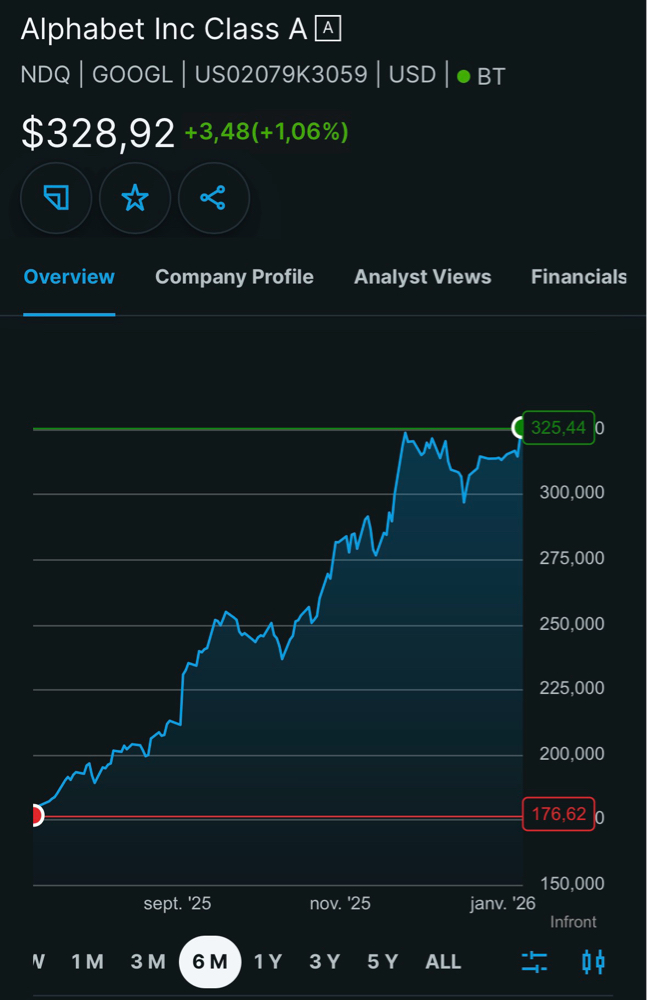Click the trade flag icon button

click(56, 198)
